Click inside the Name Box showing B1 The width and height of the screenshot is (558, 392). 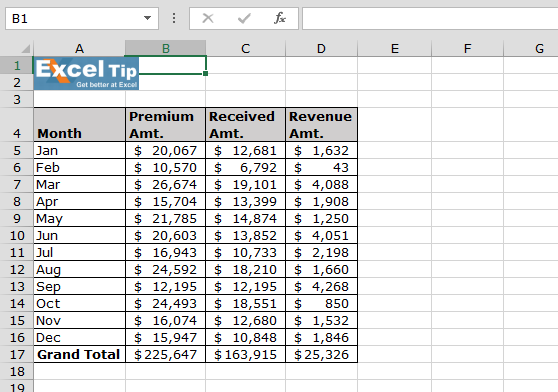(x=75, y=18)
